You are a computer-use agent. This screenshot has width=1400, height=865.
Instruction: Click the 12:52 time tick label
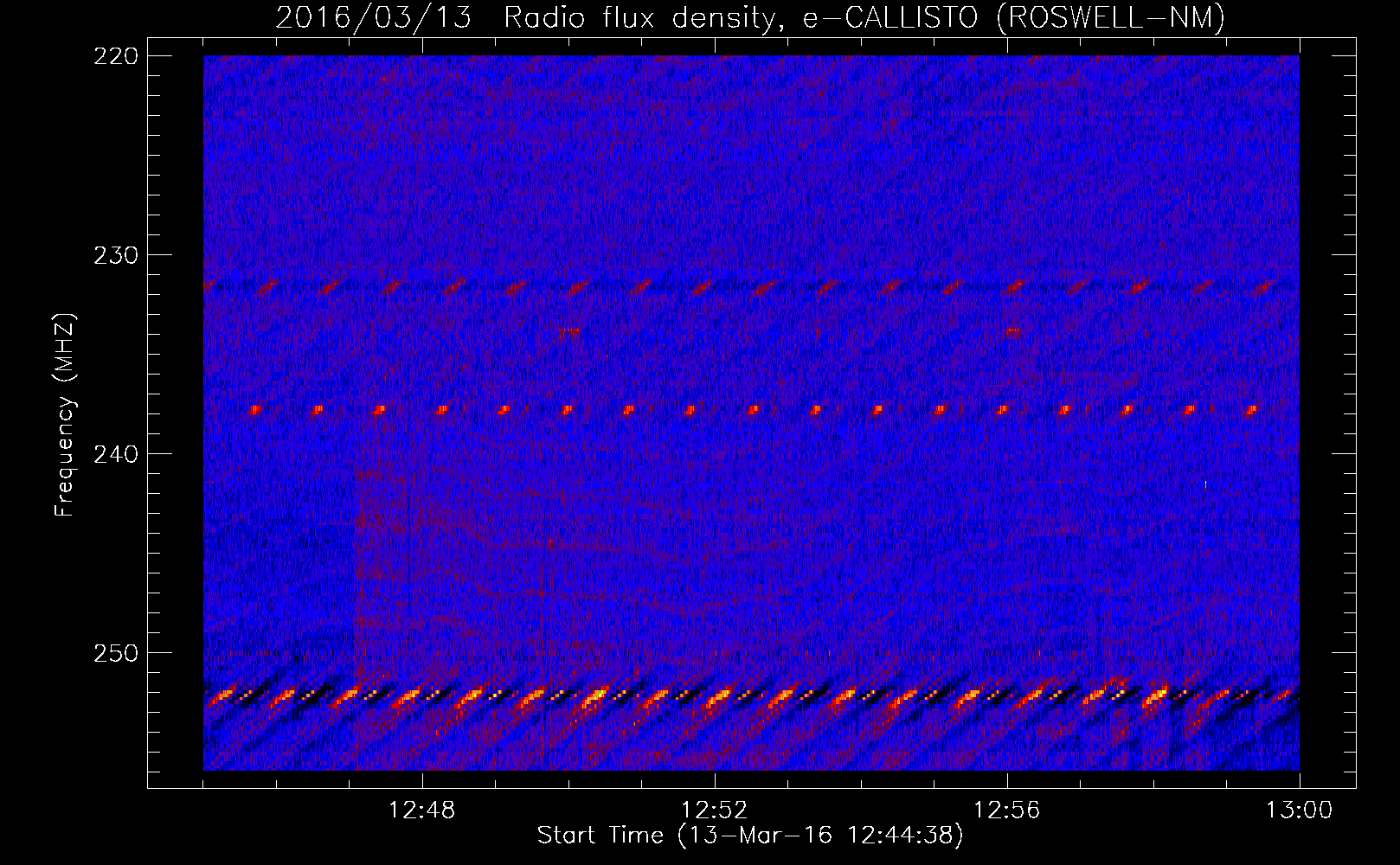pyautogui.click(x=715, y=811)
